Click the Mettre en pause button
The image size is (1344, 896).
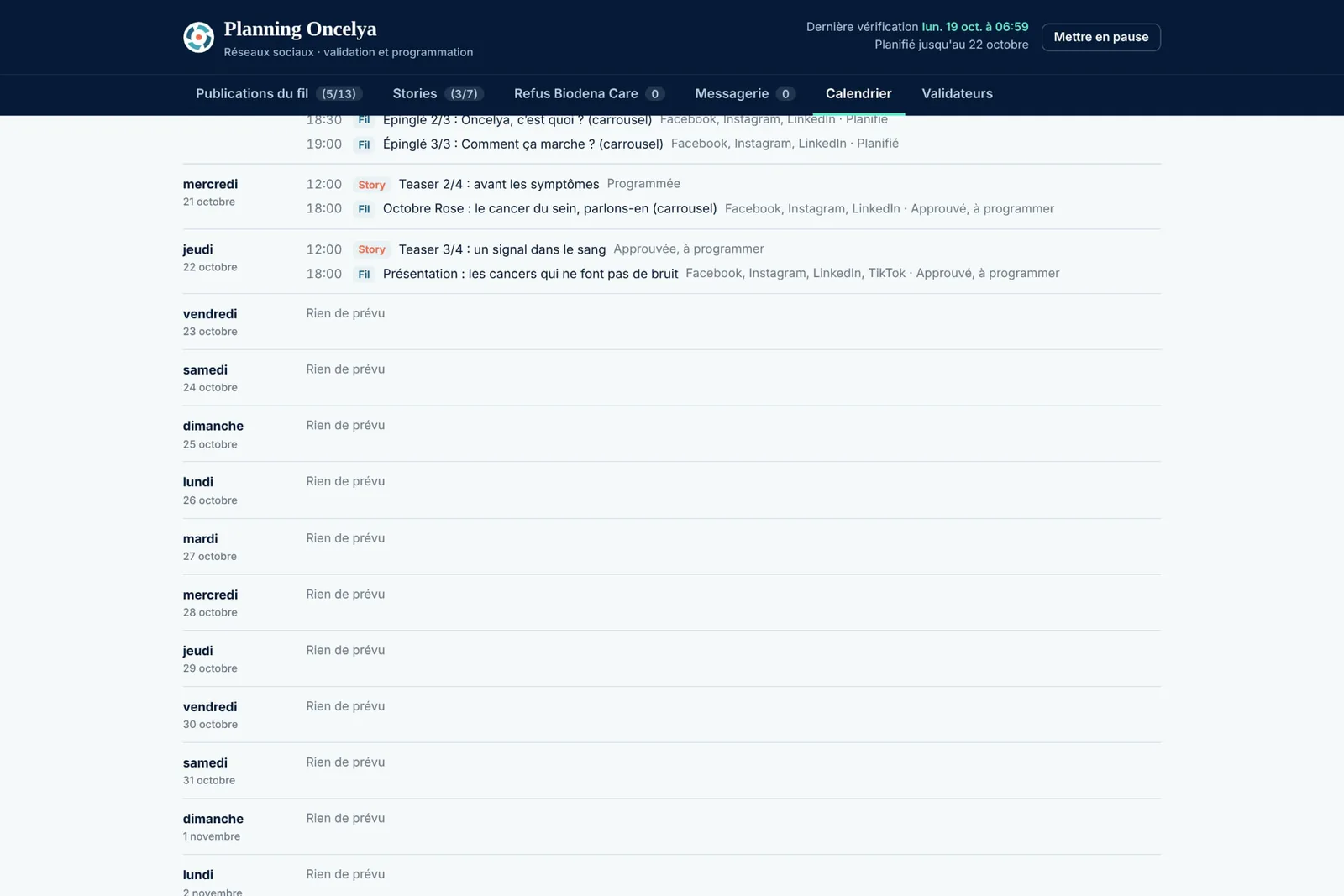(1100, 37)
